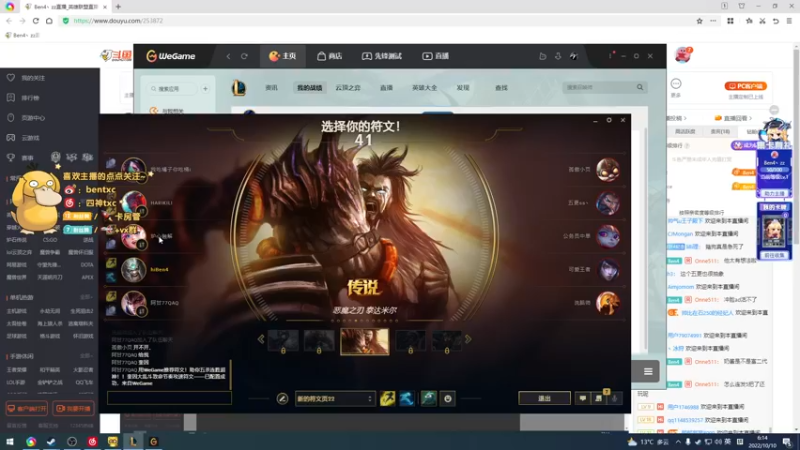Image resolution: width=800 pixels, height=450 pixels.
Task: Click teammate 阿甘77QAQ portrait
Action: (x=134, y=303)
